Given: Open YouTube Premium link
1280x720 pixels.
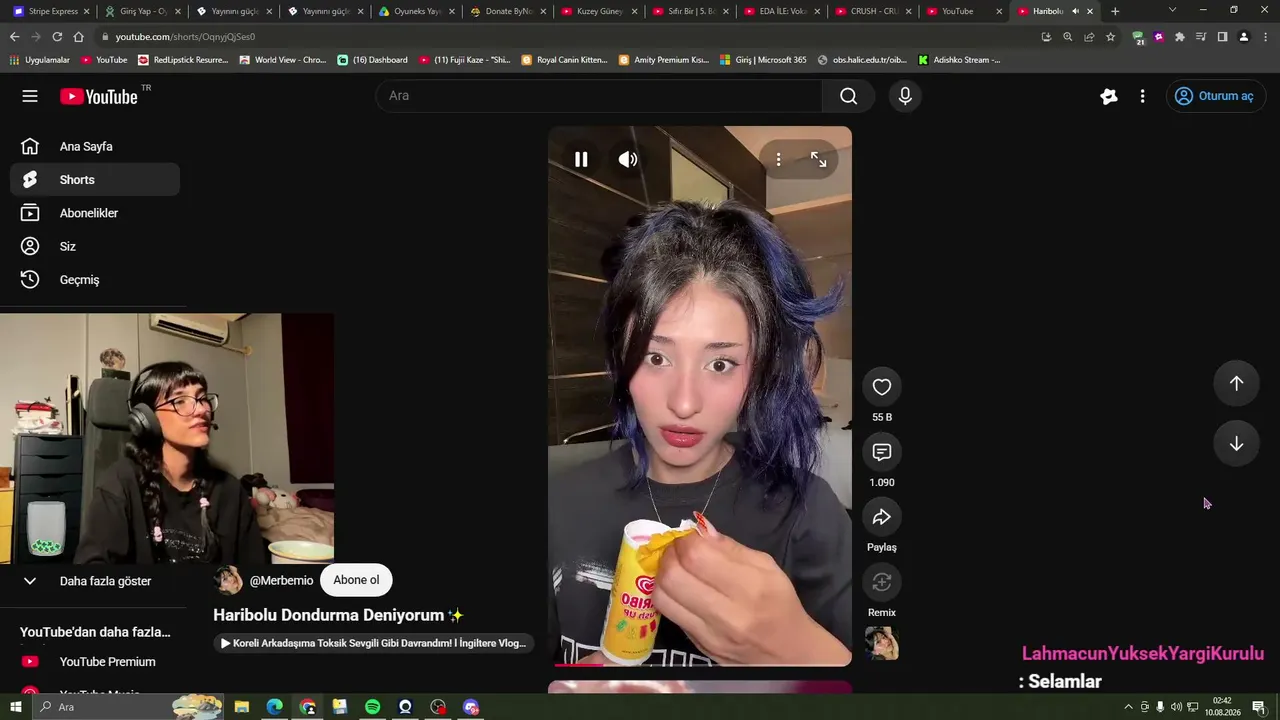Looking at the screenshot, I should click(x=95, y=662).
